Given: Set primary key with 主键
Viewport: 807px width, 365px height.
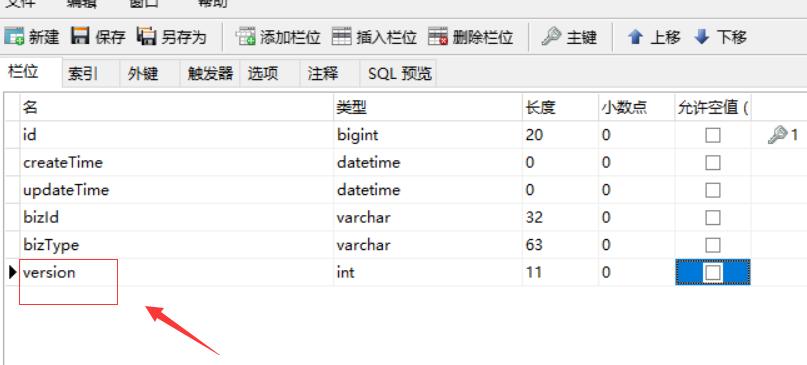Looking at the screenshot, I should tap(569, 37).
